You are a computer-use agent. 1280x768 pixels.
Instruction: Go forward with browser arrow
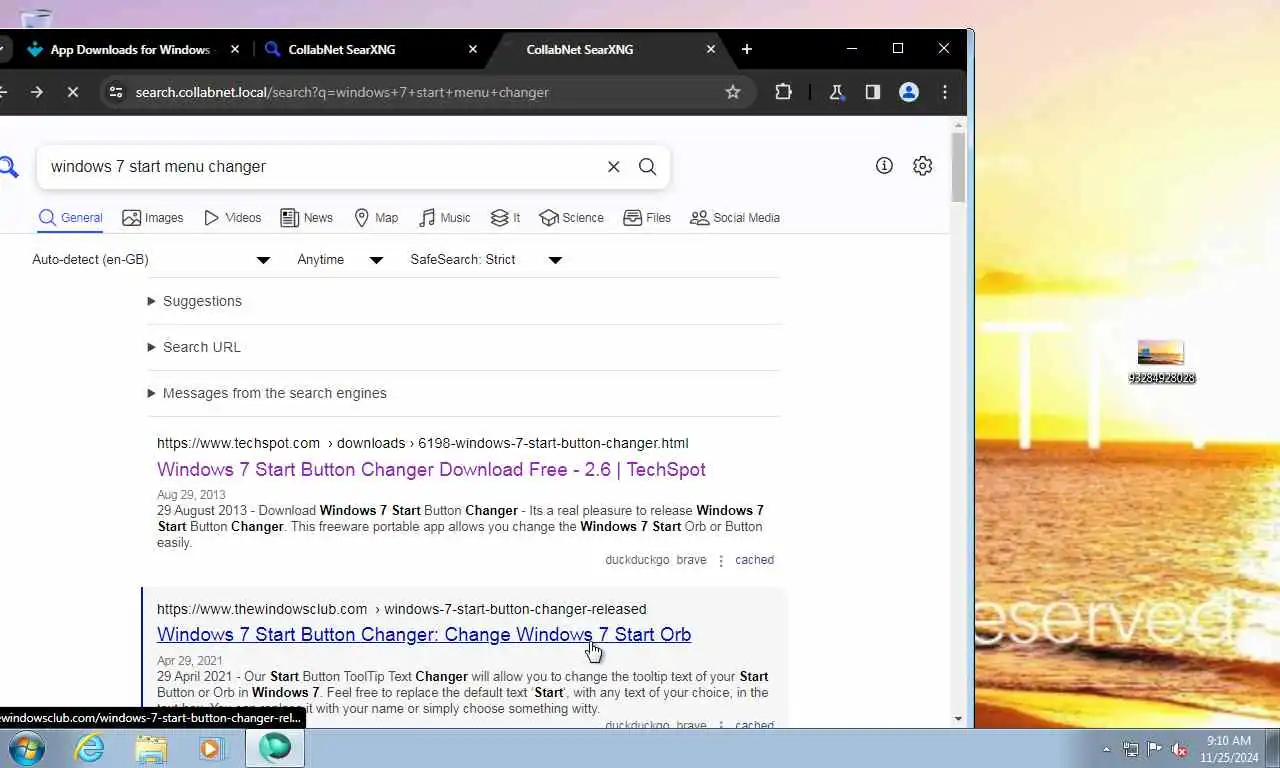37,92
